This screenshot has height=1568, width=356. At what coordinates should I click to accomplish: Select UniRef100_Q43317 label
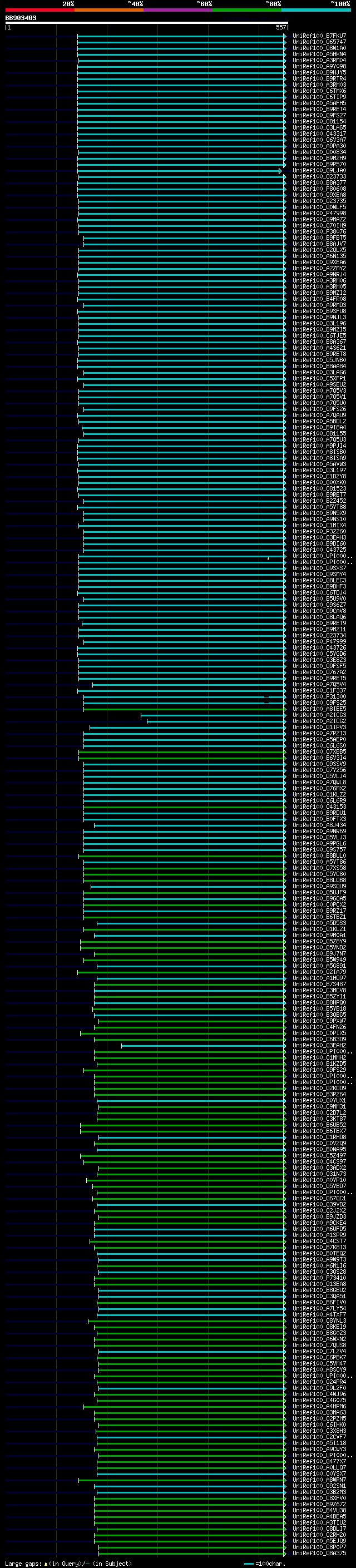[319, 134]
